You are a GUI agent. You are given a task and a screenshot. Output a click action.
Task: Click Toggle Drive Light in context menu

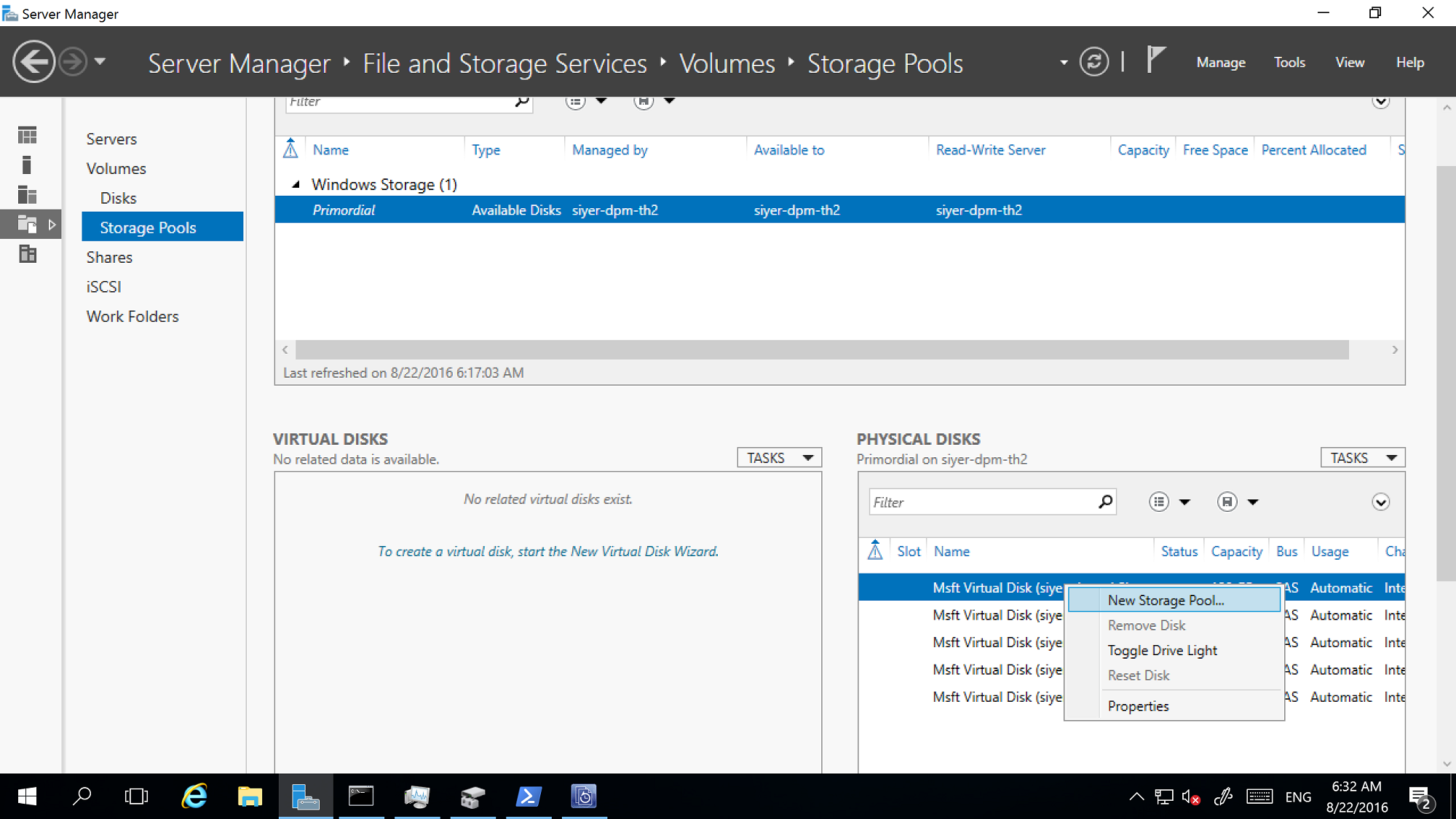[1162, 649]
